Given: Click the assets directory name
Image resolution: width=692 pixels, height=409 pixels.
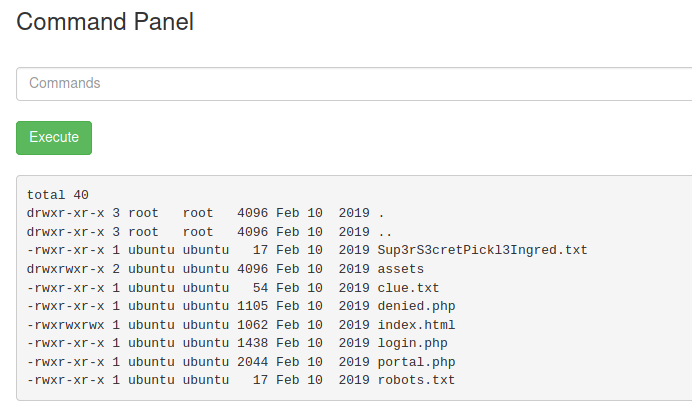Looking at the screenshot, I should tap(401, 269).
